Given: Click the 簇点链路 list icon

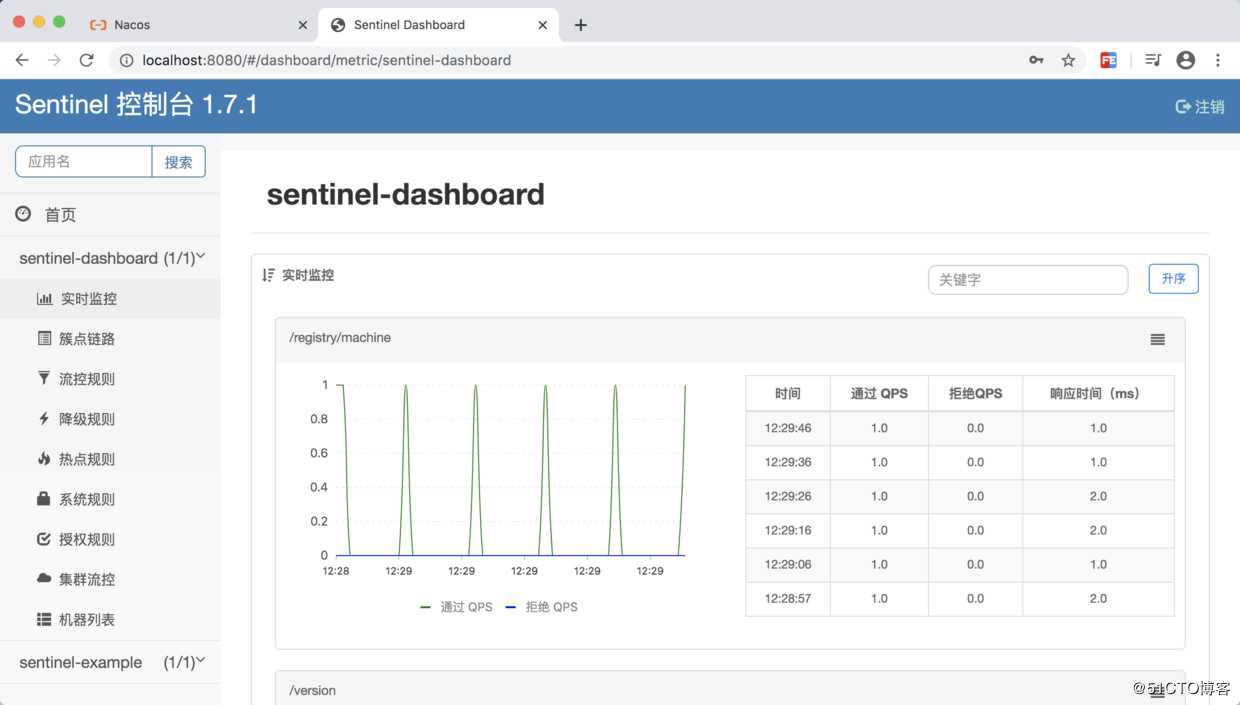Looking at the screenshot, I should [x=44, y=338].
